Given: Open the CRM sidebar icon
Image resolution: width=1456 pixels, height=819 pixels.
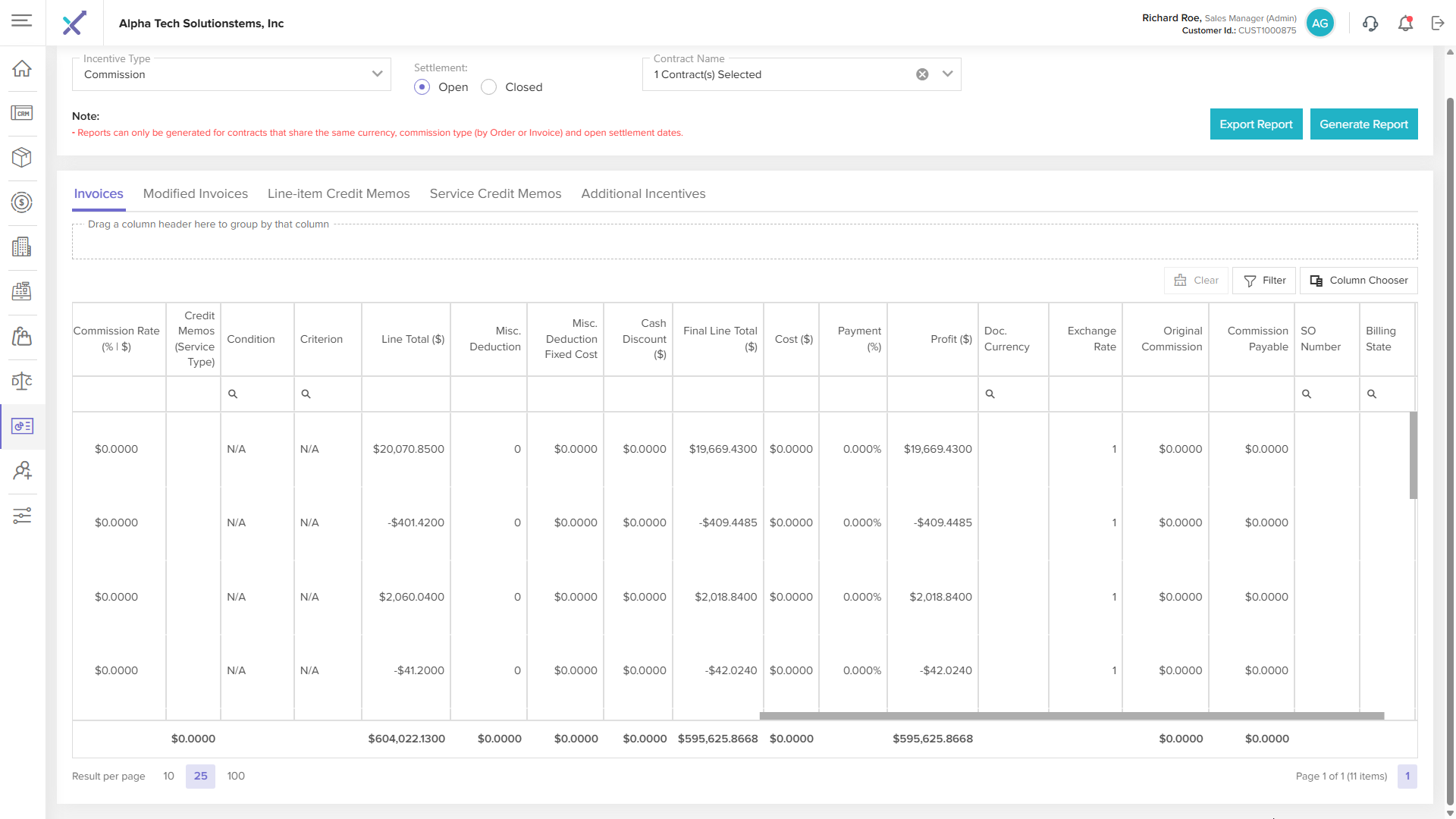Looking at the screenshot, I should [22, 113].
